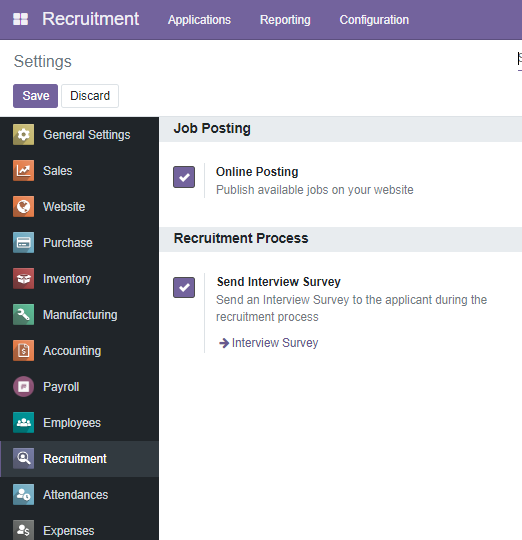522x540 pixels.
Task: Save the settings changes
Action: [x=35, y=96]
